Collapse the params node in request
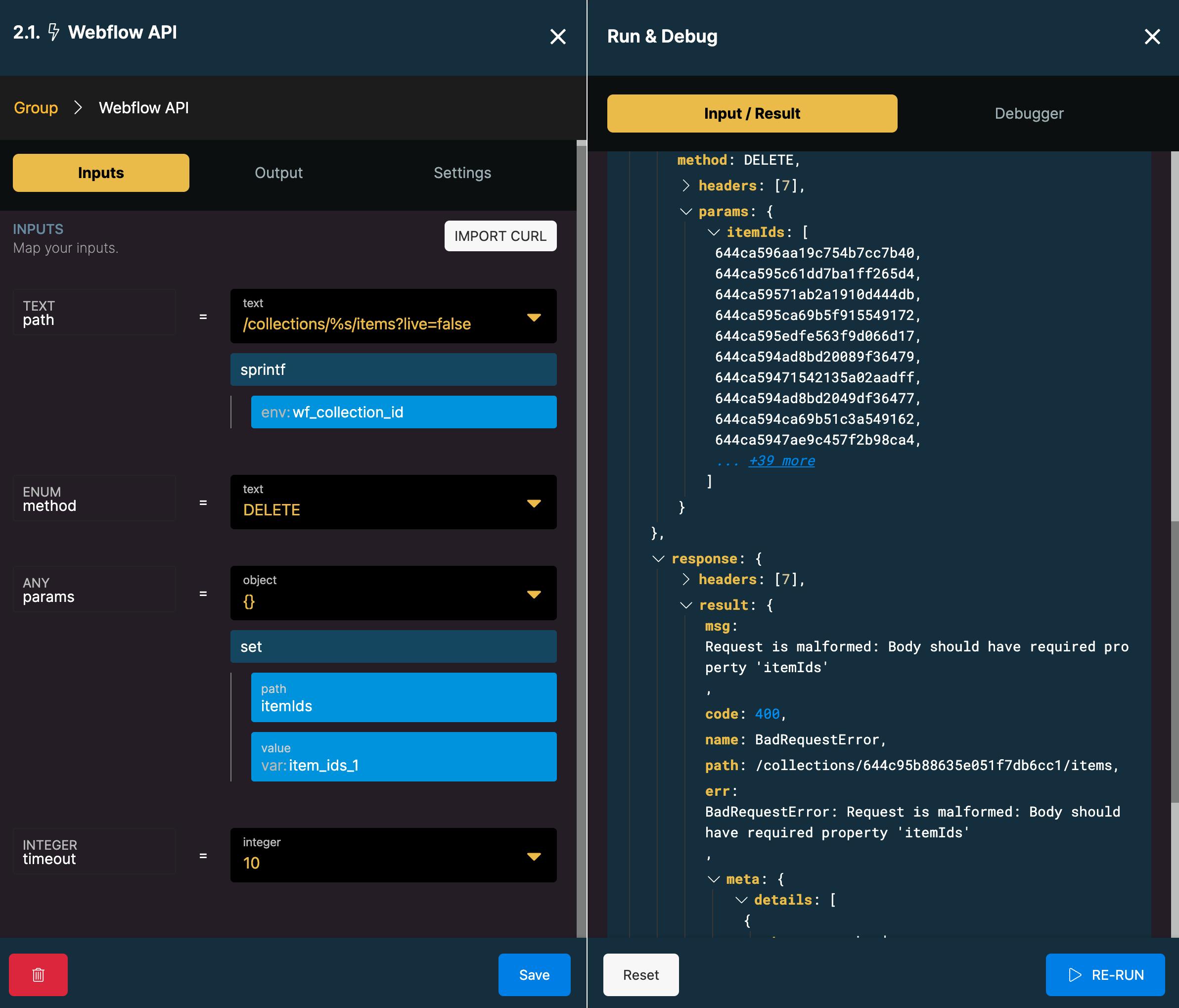Viewport: 1179px width, 1008px height. point(685,212)
